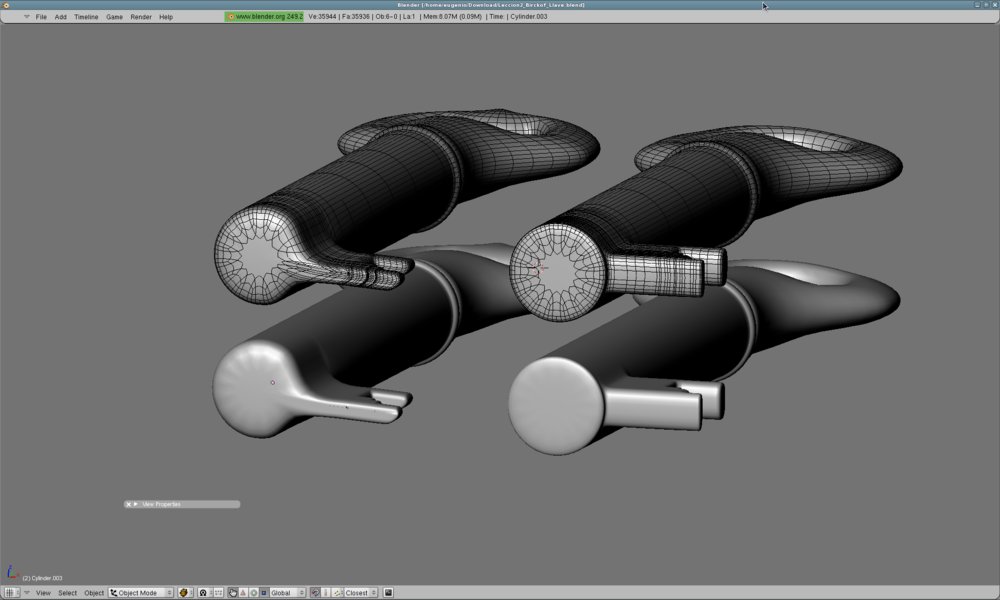Collapse top header menus with triangle arrow
1000x600 pixels.
26,17
